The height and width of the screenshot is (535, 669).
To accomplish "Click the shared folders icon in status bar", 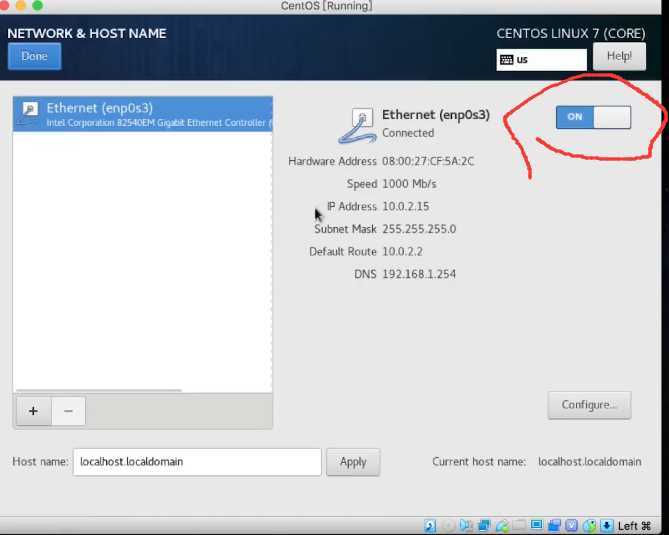I will click(519, 525).
